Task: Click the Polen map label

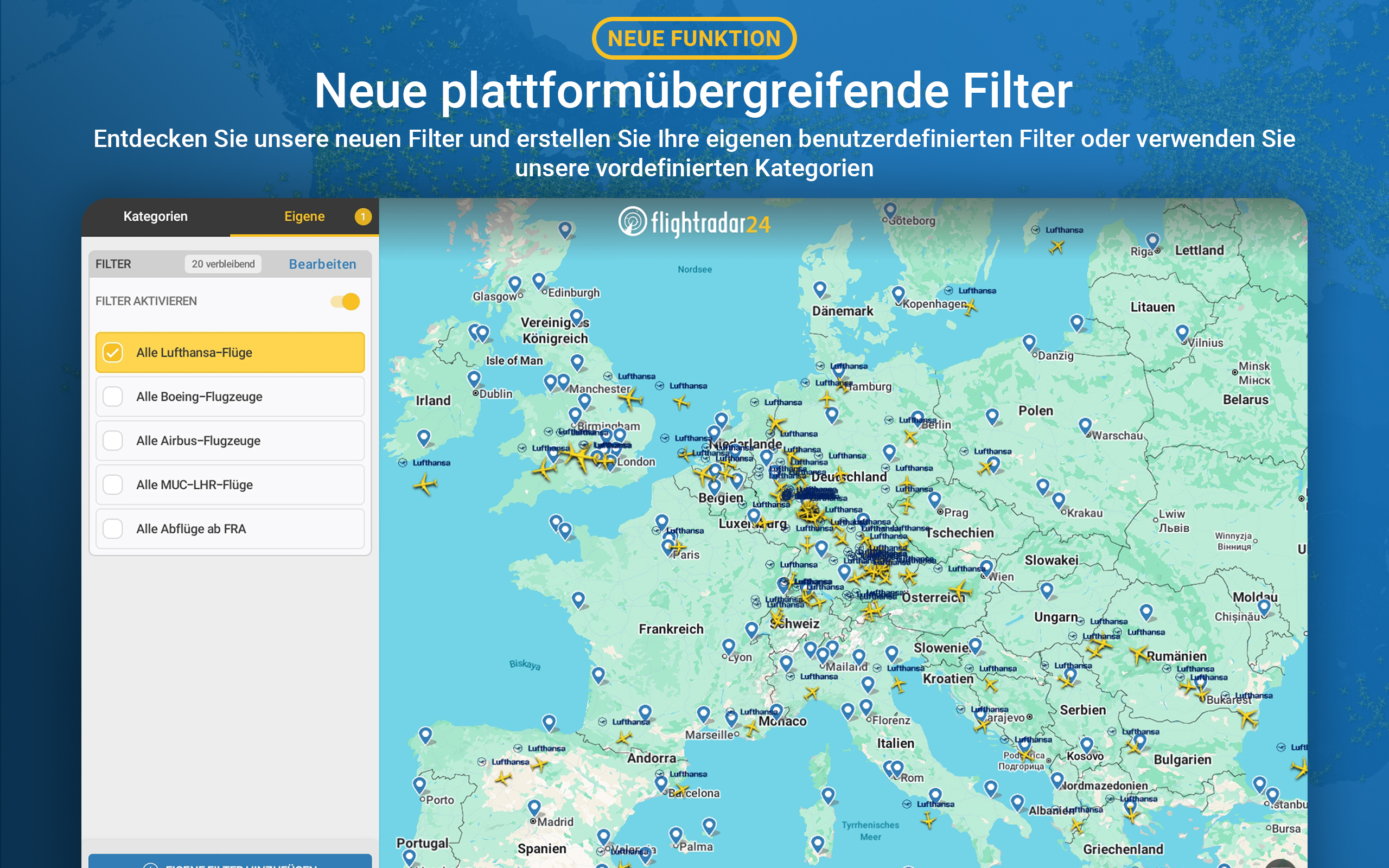Action: (x=1035, y=411)
